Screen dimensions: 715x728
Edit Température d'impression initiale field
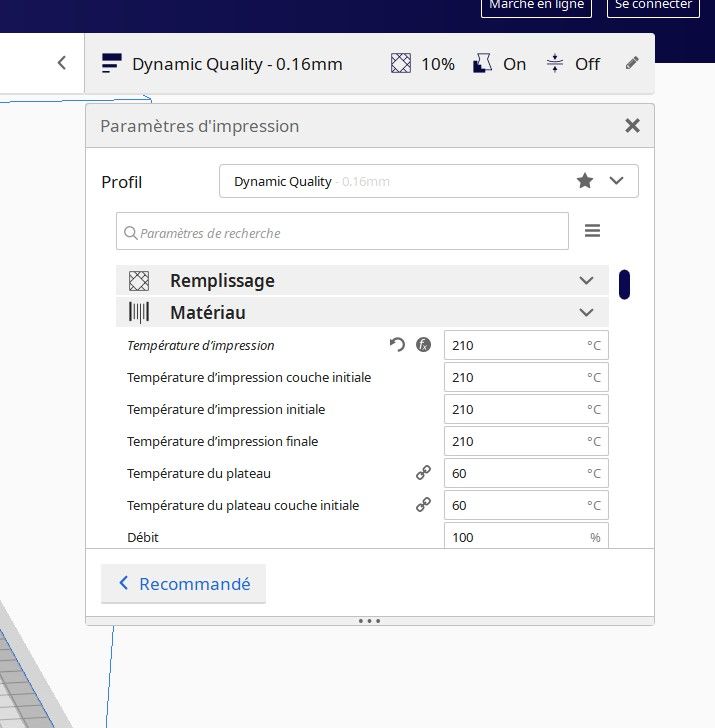point(526,409)
